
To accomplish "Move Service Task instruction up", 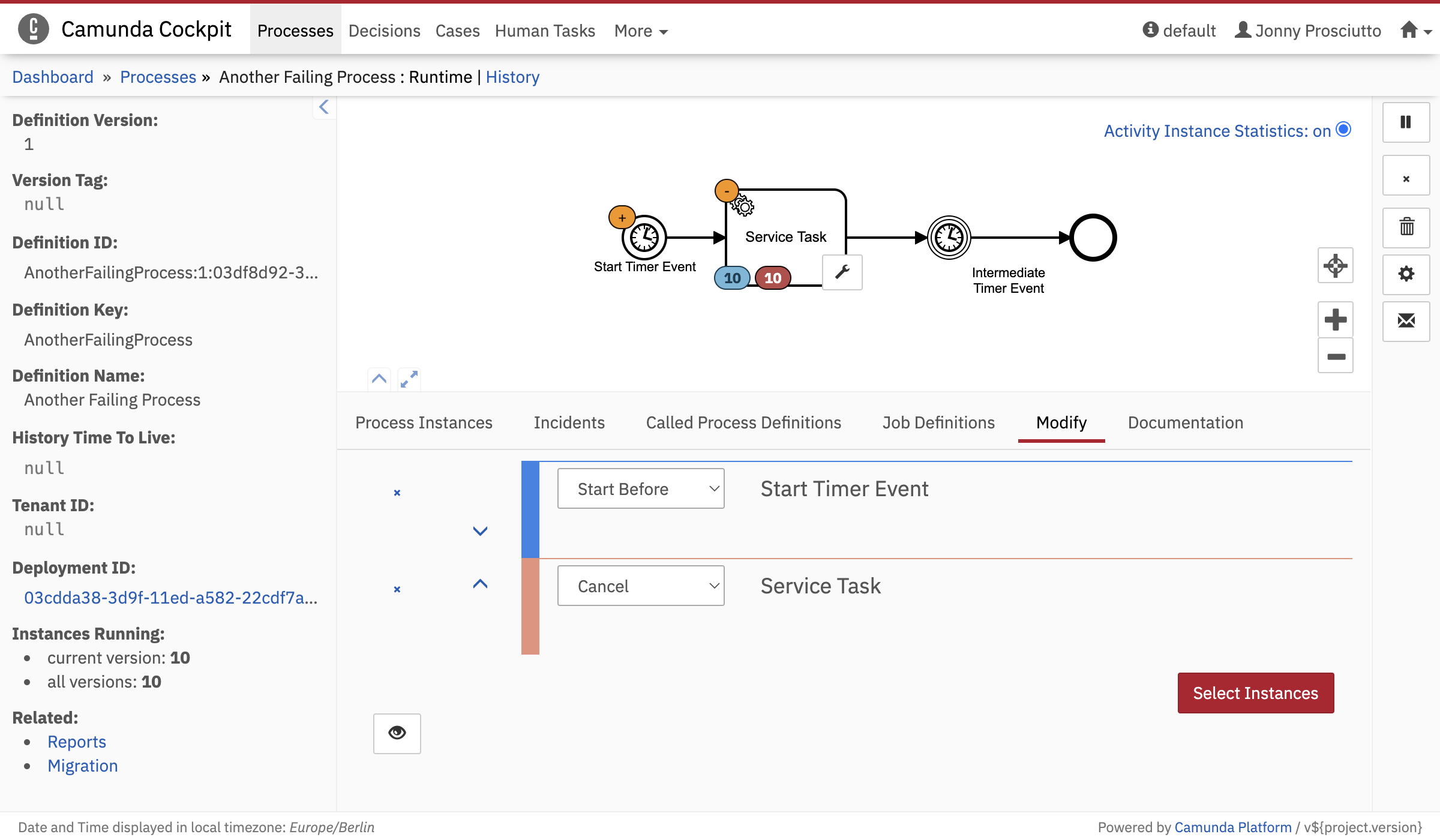I will coord(480,584).
